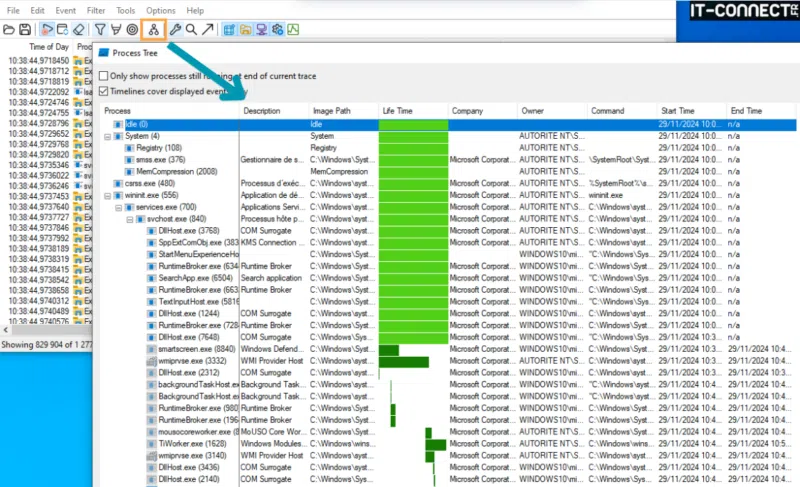This screenshot has width=800, height=487.
Task: Open the Event menu
Action: [65, 10]
